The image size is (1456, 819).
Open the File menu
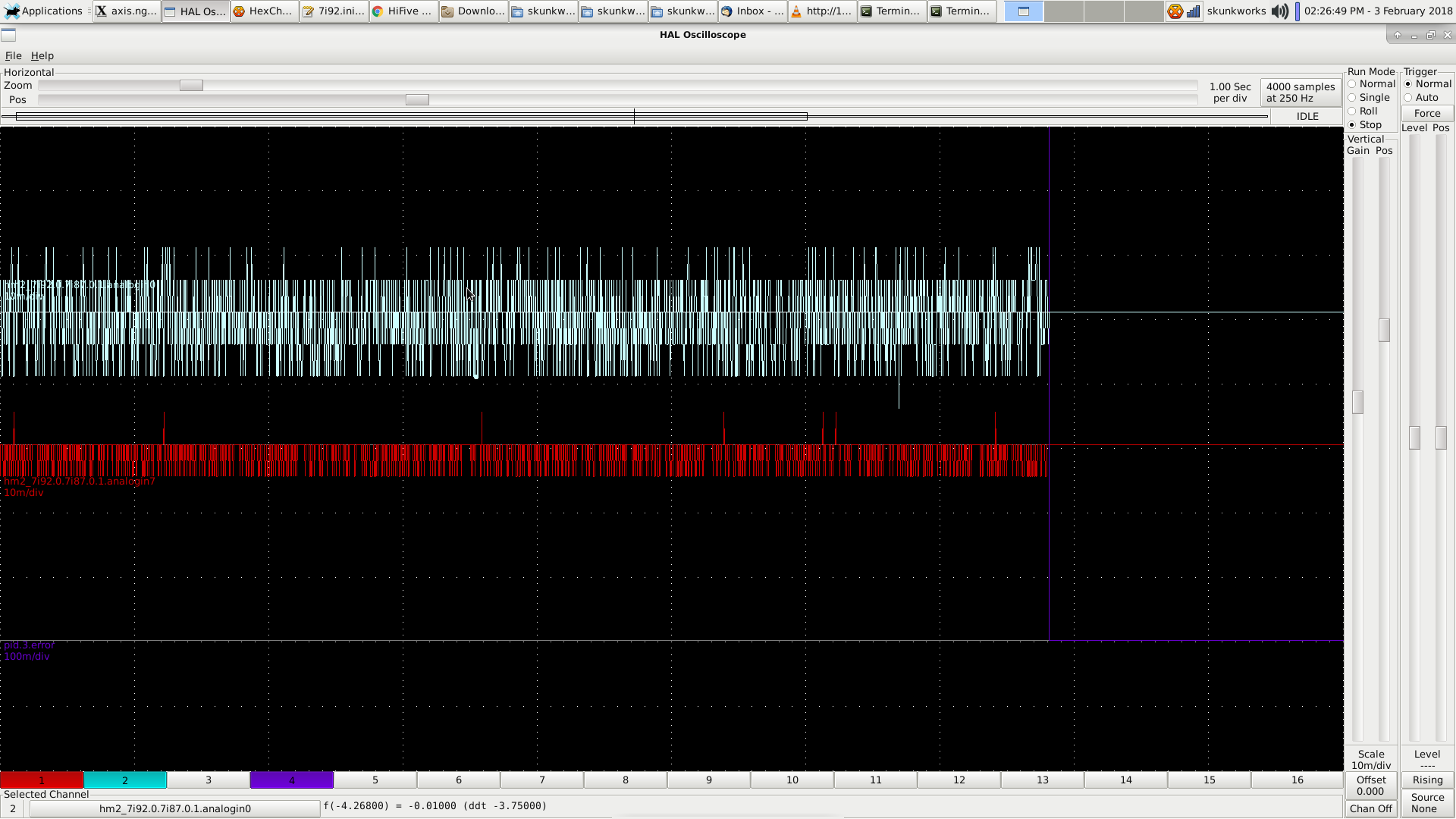pyautogui.click(x=13, y=56)
